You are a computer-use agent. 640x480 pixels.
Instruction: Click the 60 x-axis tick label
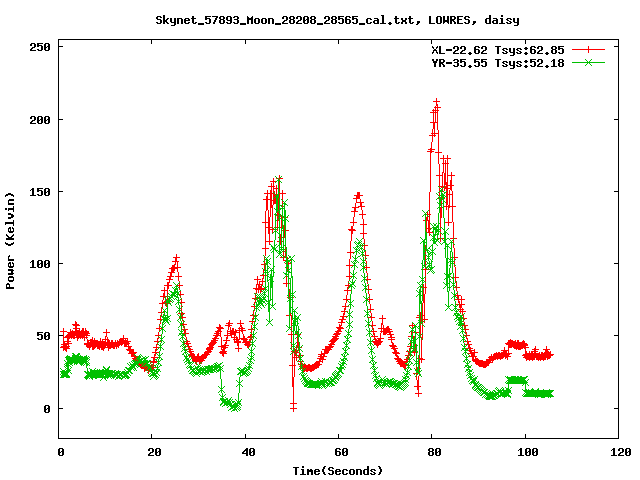[x=342, y=452]
